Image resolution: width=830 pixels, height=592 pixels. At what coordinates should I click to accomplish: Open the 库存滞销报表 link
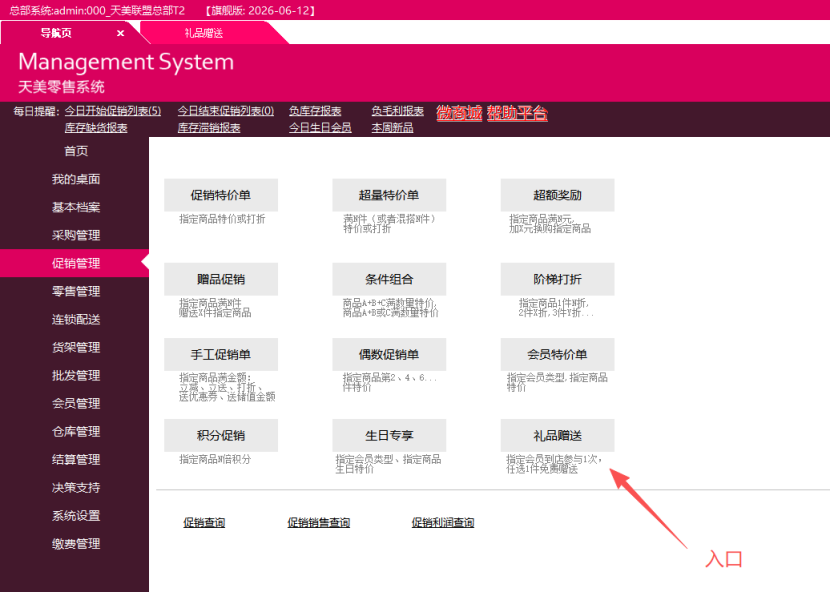(209, 128)
